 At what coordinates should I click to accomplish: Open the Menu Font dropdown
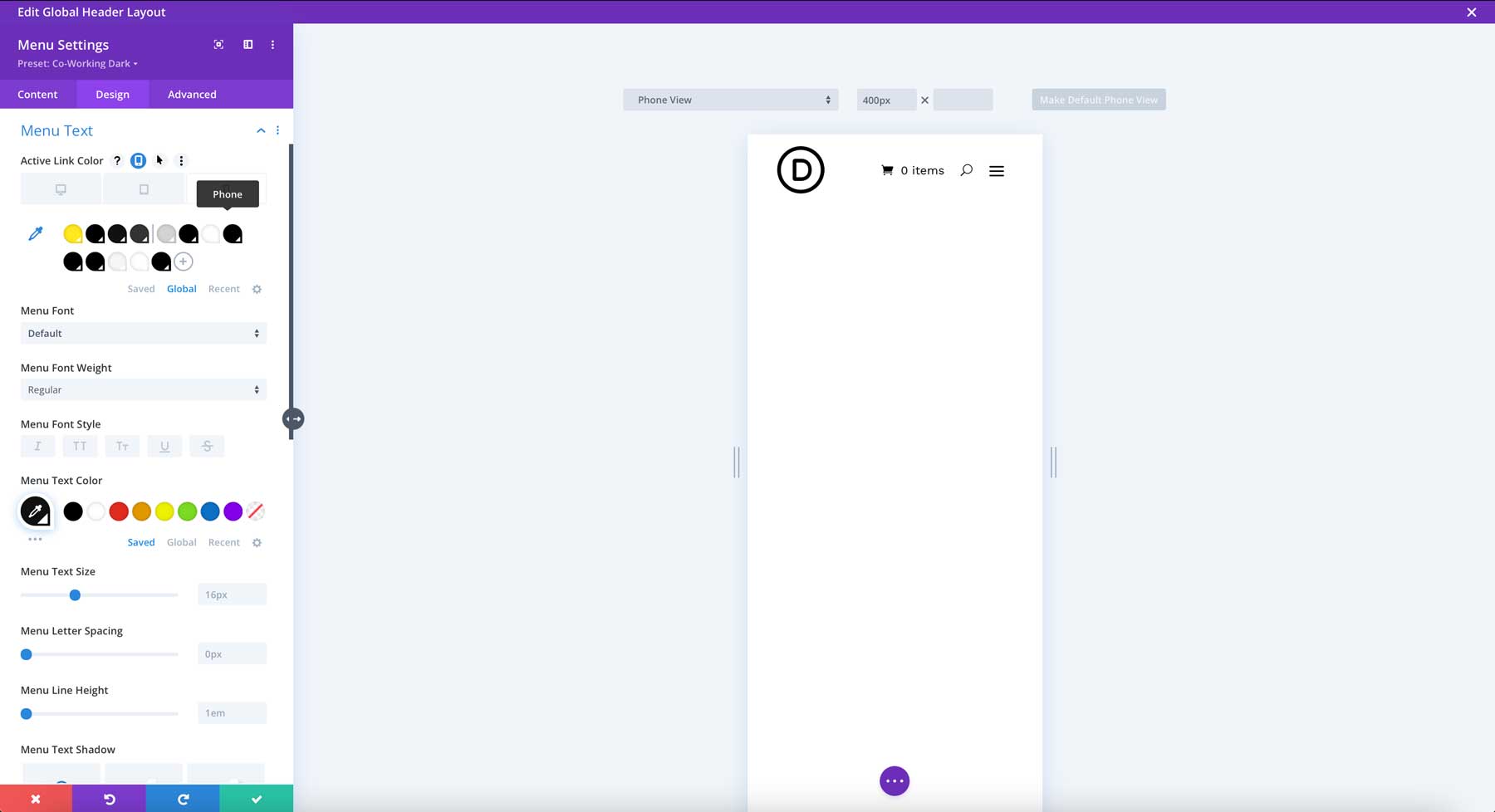pyautogui.click(x=143, y=333)
